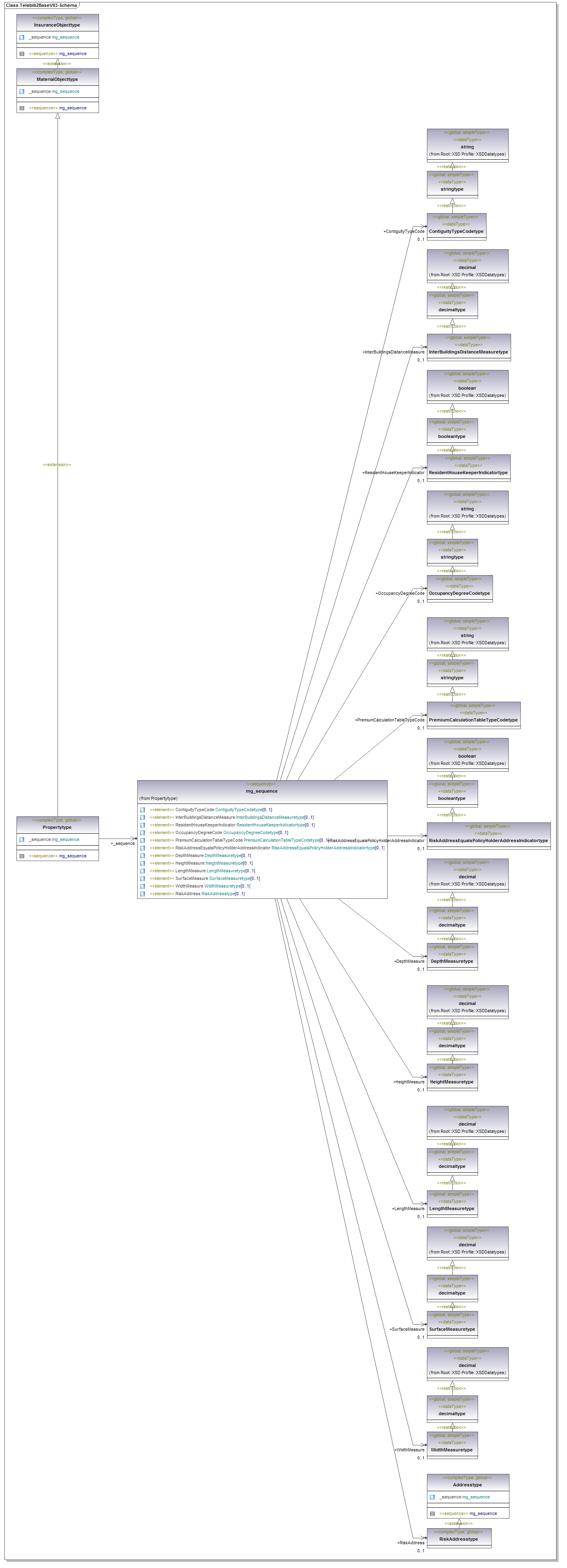Click the sequence compartment icon in Propertytype
This screenshot has width=567, height=1568.
point(22,856)
